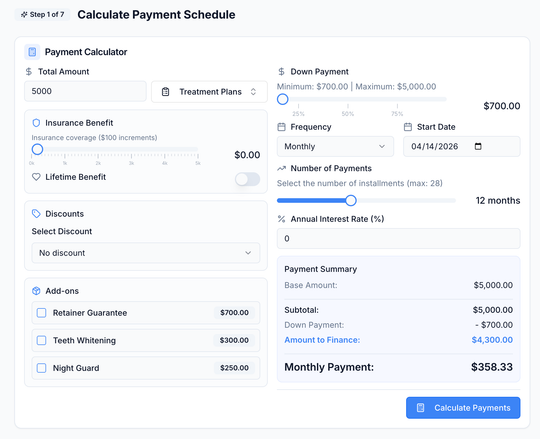Check the Teeth Whitening add-on
The width and height of the screenshot is (540, 439).
pos(42,340)
